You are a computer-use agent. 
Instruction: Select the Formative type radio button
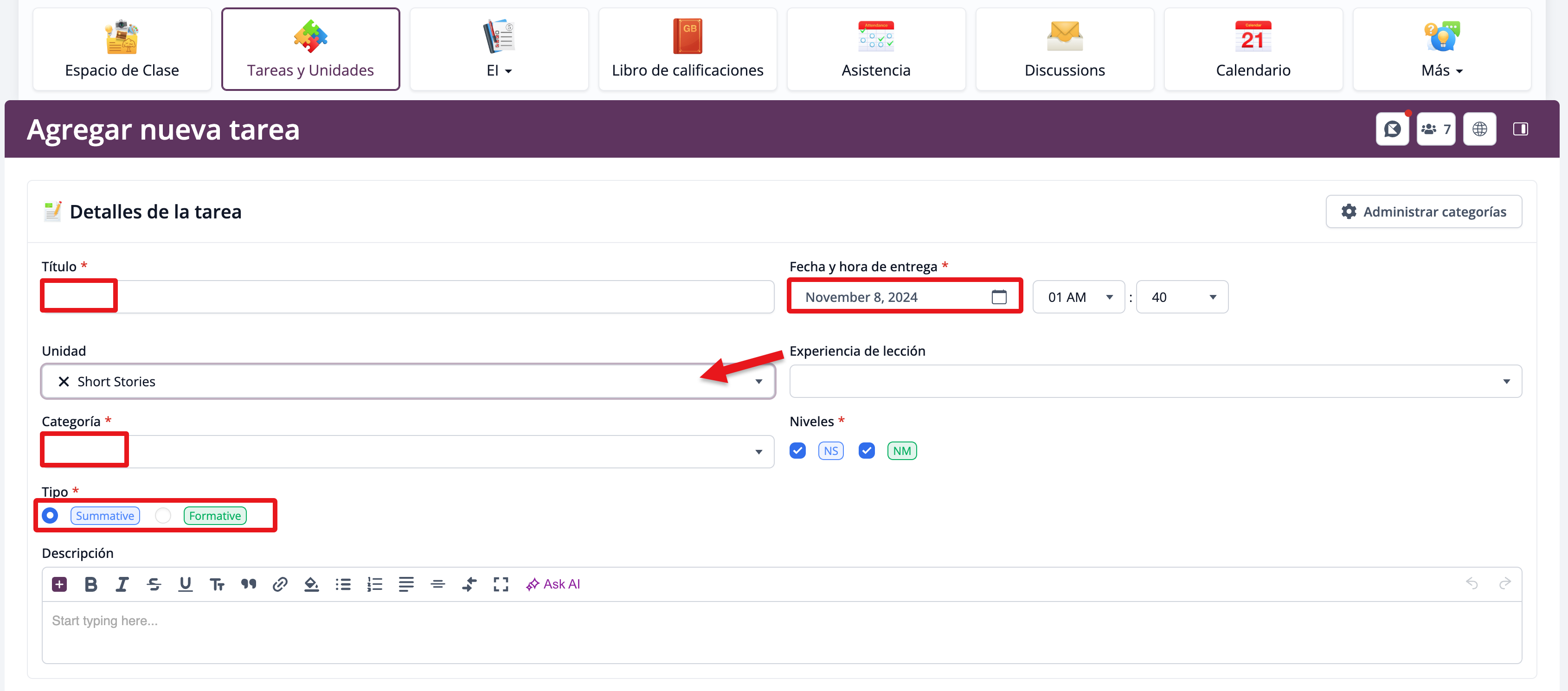[x=163, y=516]
